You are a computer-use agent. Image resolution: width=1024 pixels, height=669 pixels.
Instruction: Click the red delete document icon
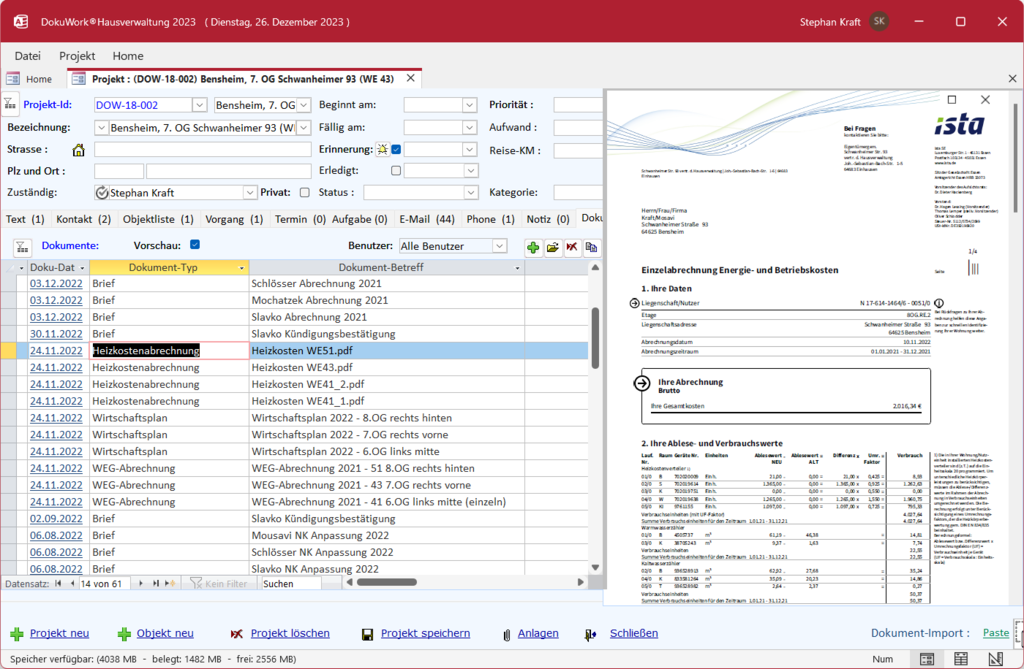point(572,247)
